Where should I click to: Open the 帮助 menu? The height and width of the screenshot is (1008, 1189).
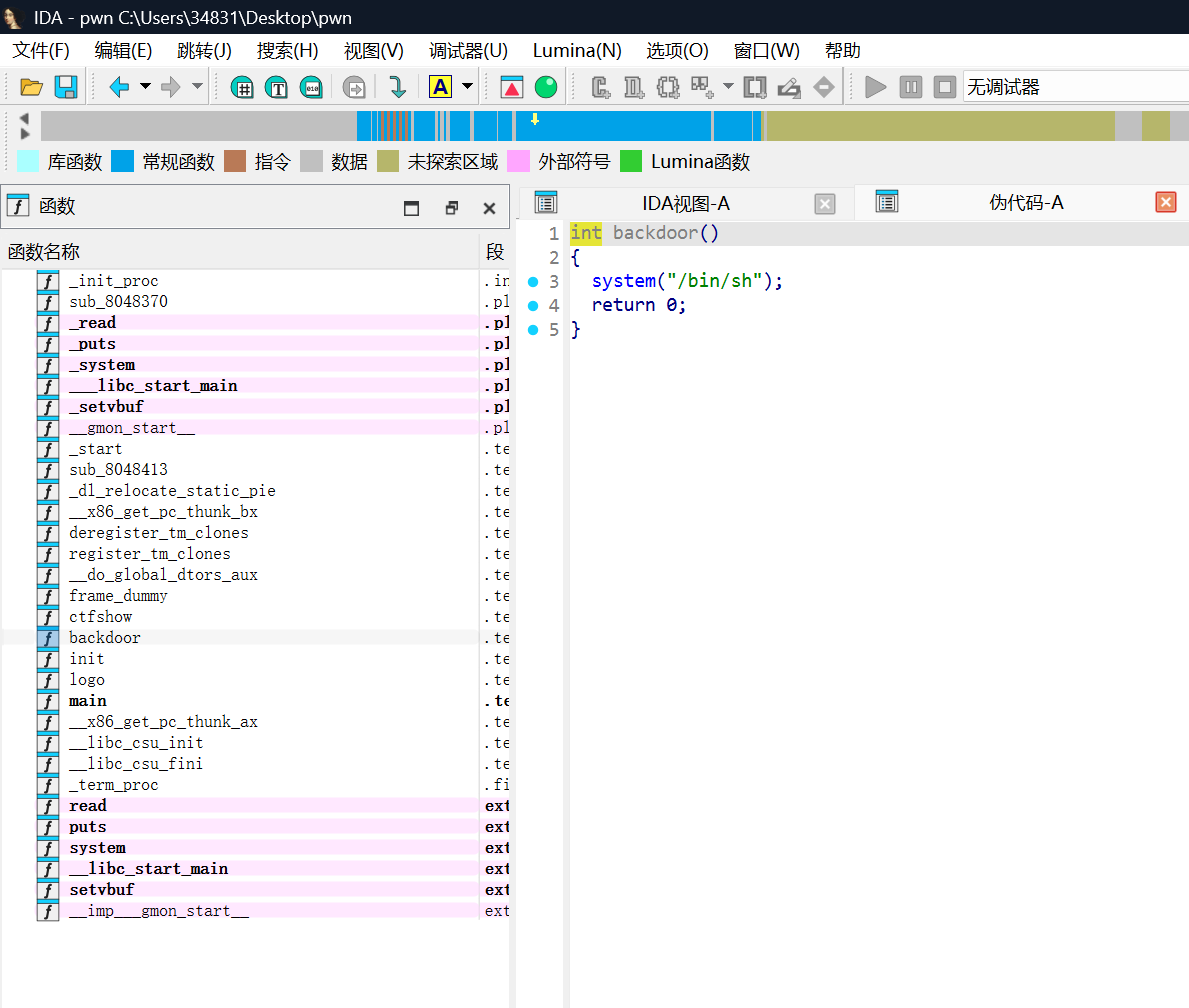click(842, 51)
